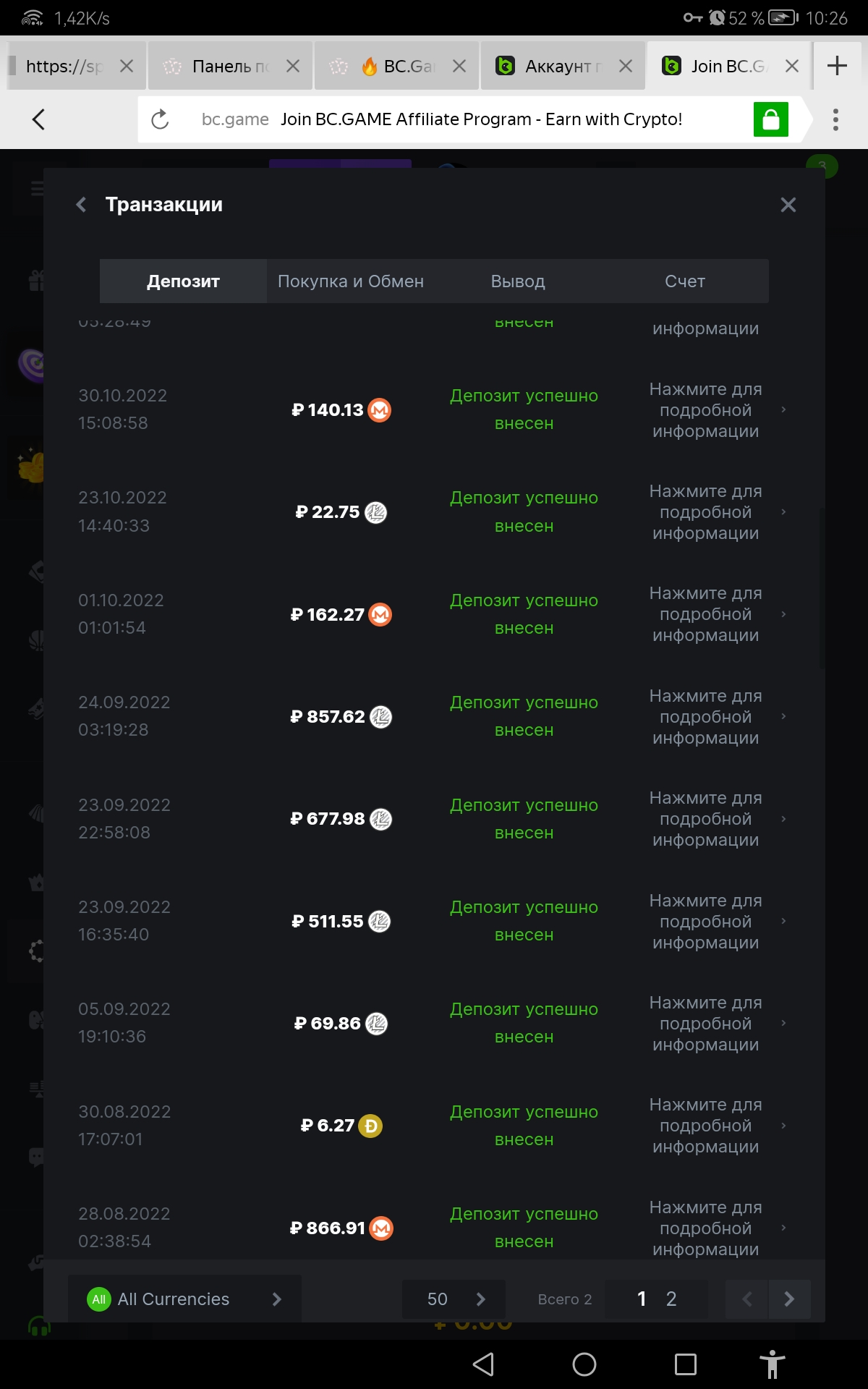Open the All Currencies filter dropdown
868x1389 pixels.
click(184, 1299)
